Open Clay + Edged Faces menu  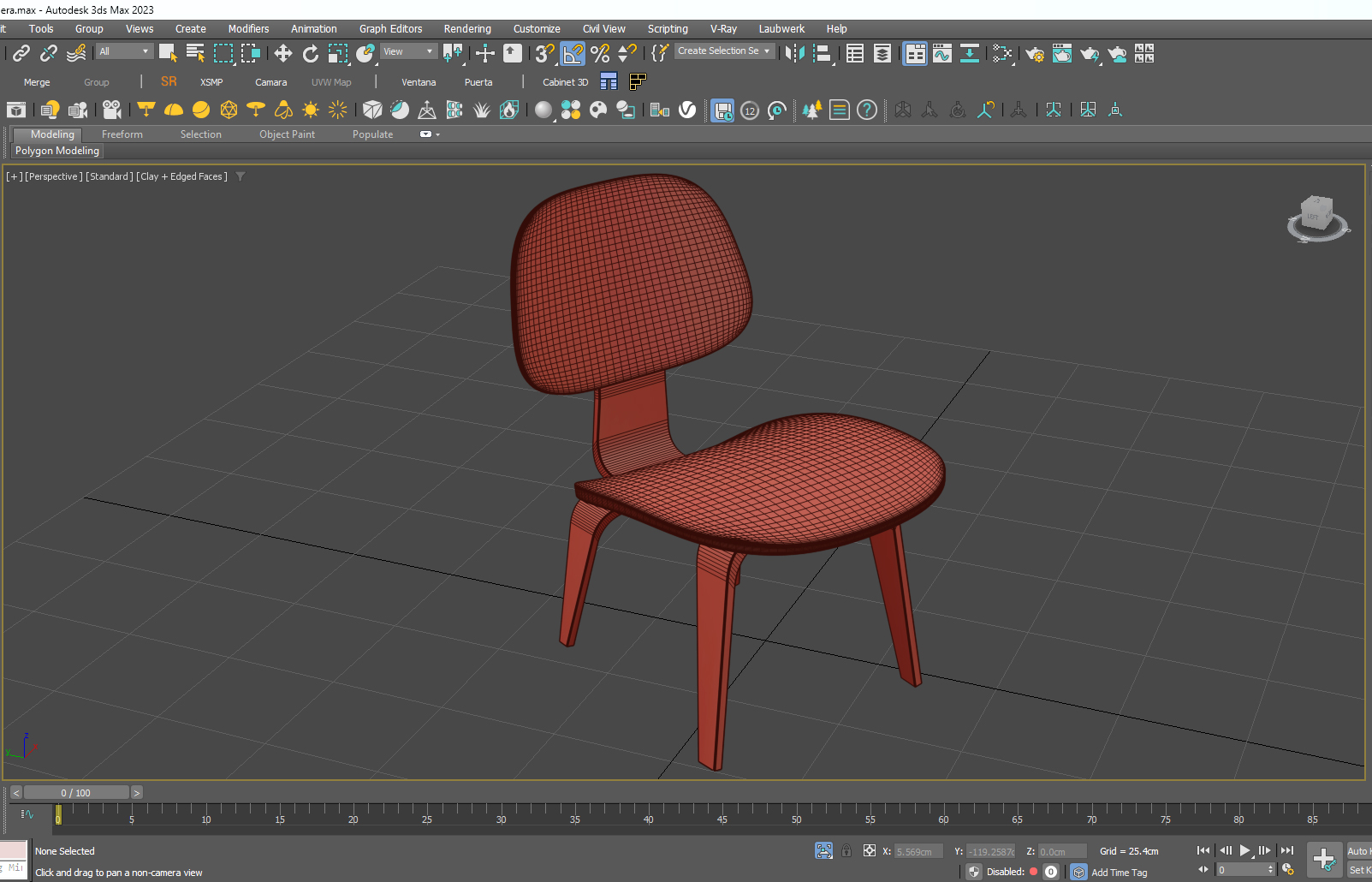tap(181, 176)
